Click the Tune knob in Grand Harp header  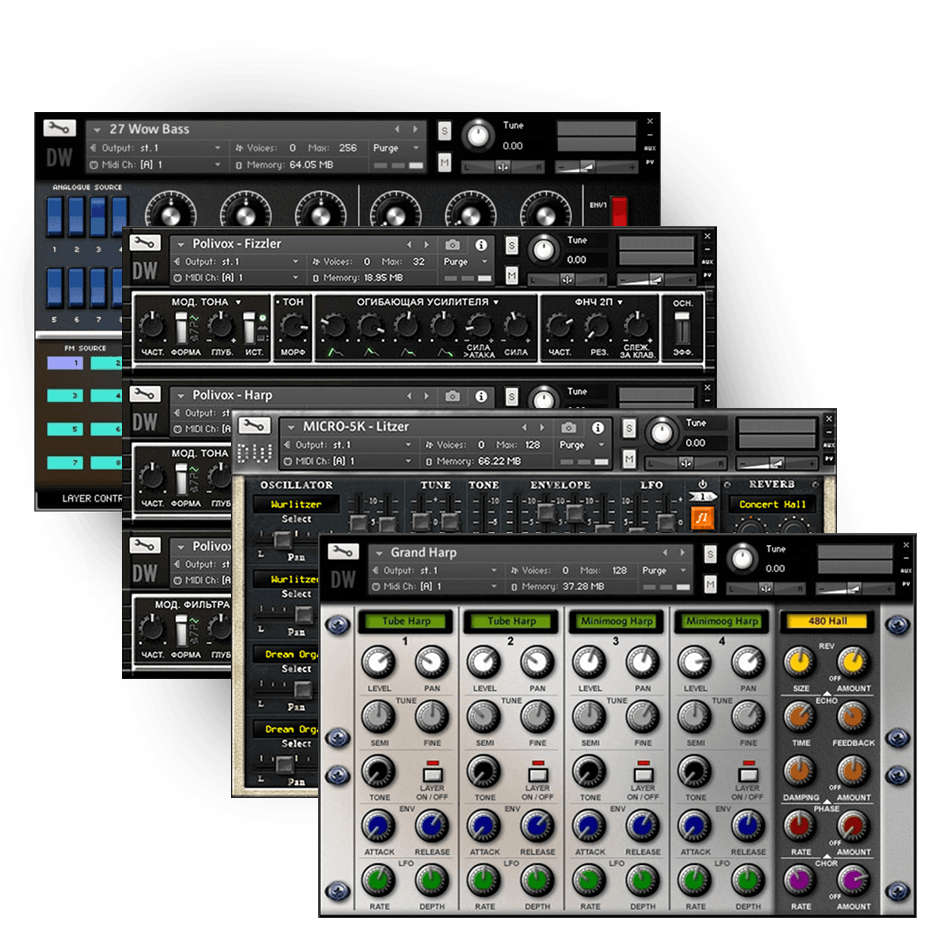point(742,559)
